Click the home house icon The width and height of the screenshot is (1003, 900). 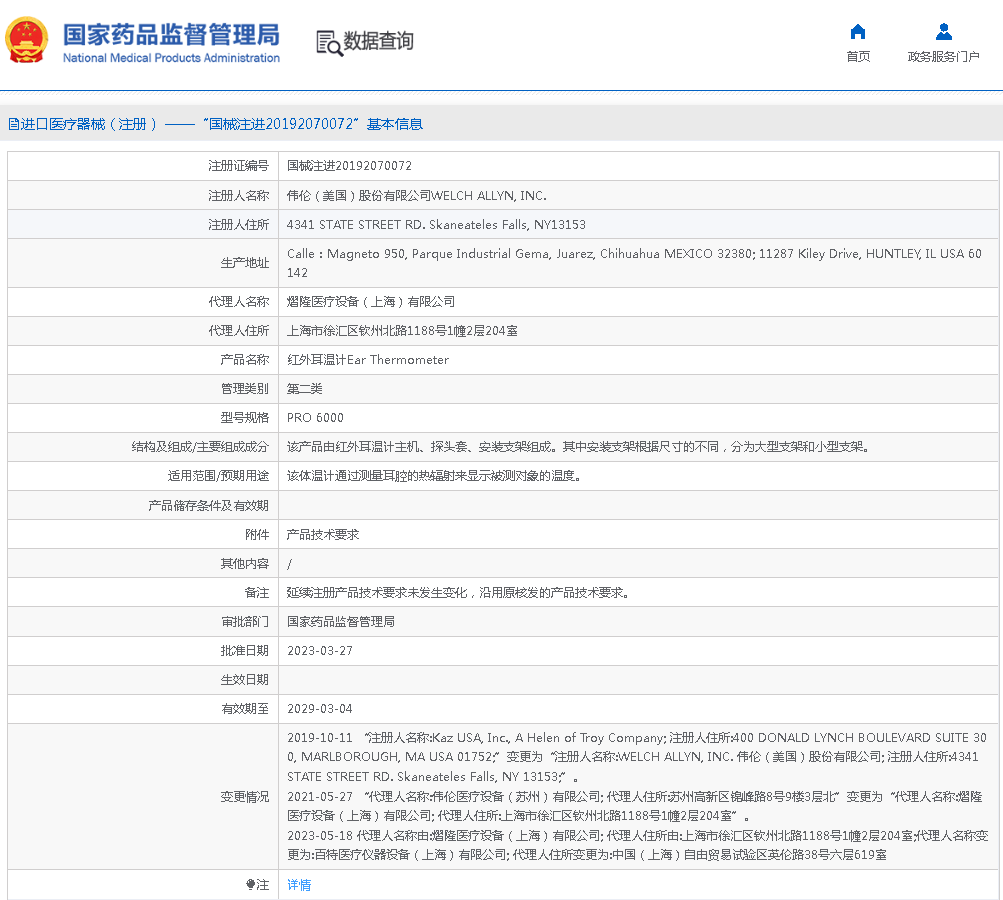click(x=857, y=32)
